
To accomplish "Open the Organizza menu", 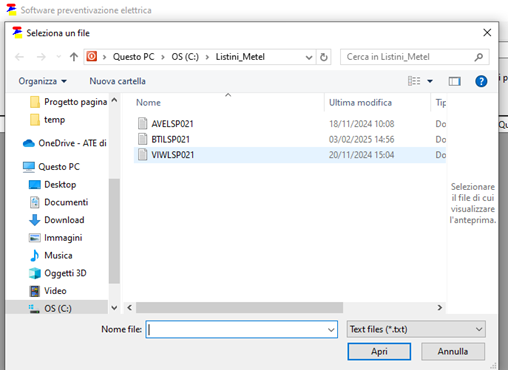I will (x=42, y=81).
